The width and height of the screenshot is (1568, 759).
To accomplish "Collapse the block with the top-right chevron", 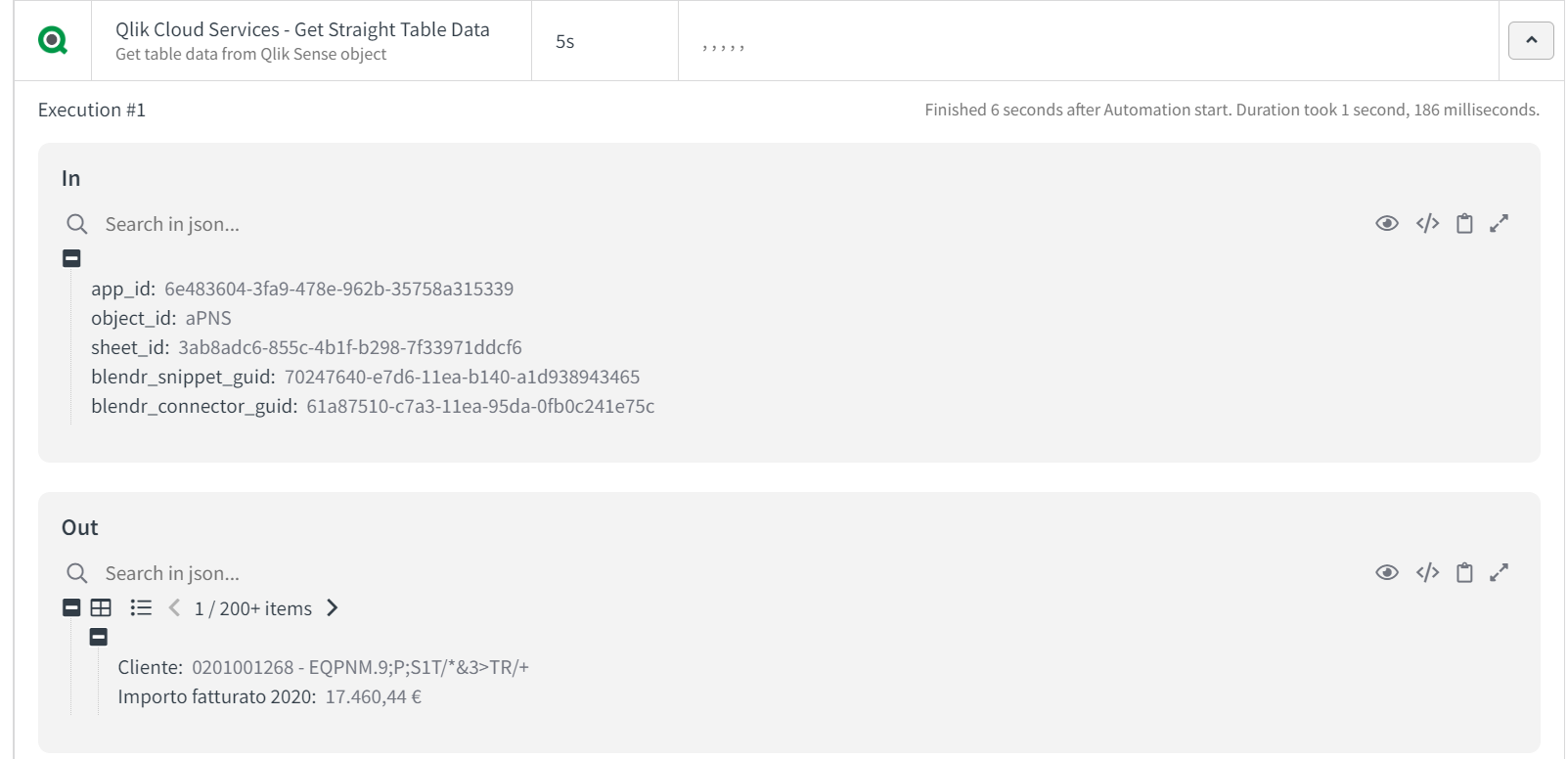I will pyautogui.click(x=1531, y=40).
